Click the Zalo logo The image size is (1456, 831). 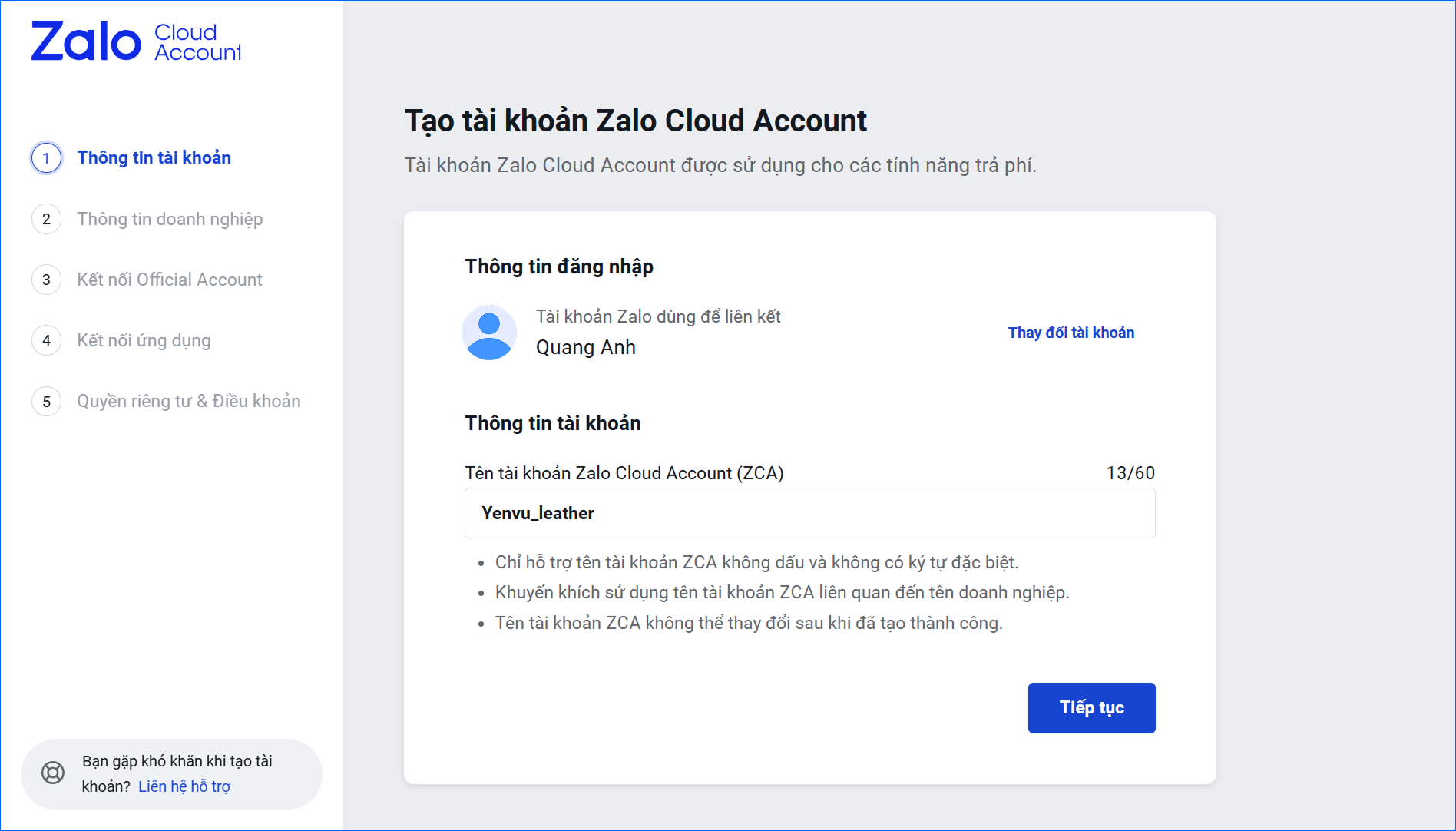86,41
